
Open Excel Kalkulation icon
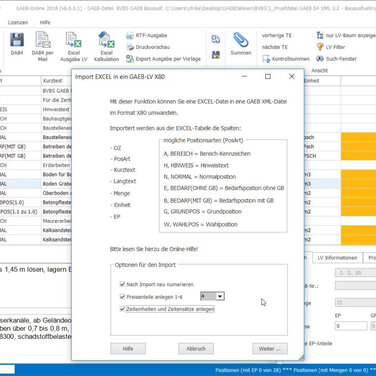coord(106,40)
